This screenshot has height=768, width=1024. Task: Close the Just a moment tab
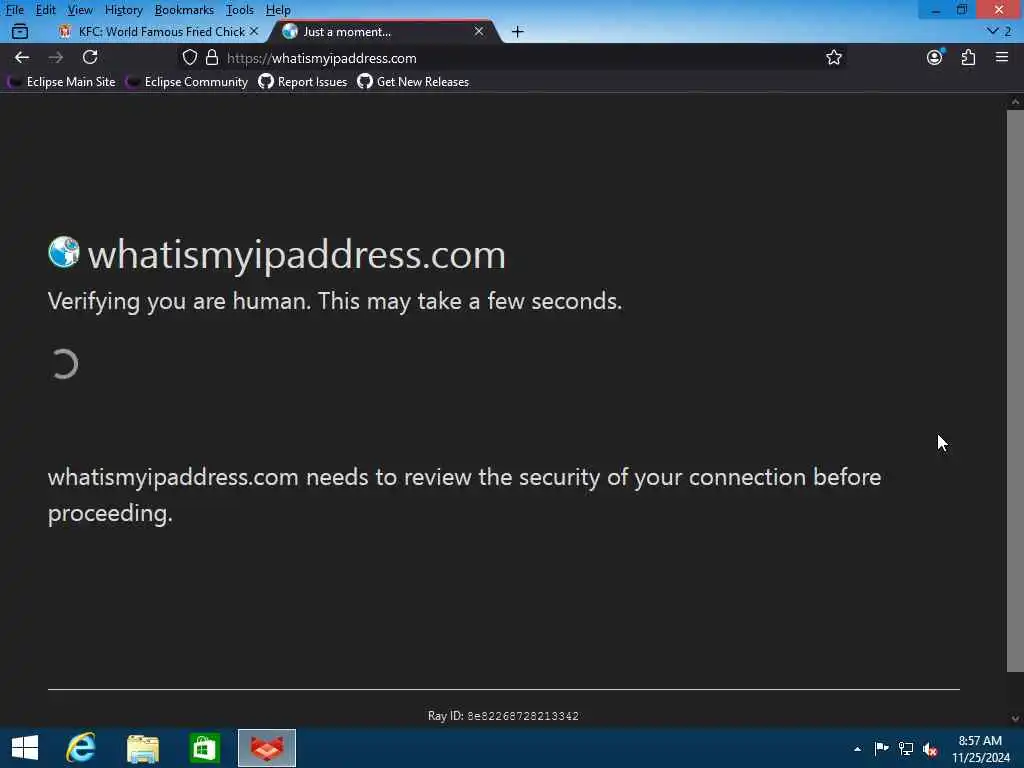(479, 31)
